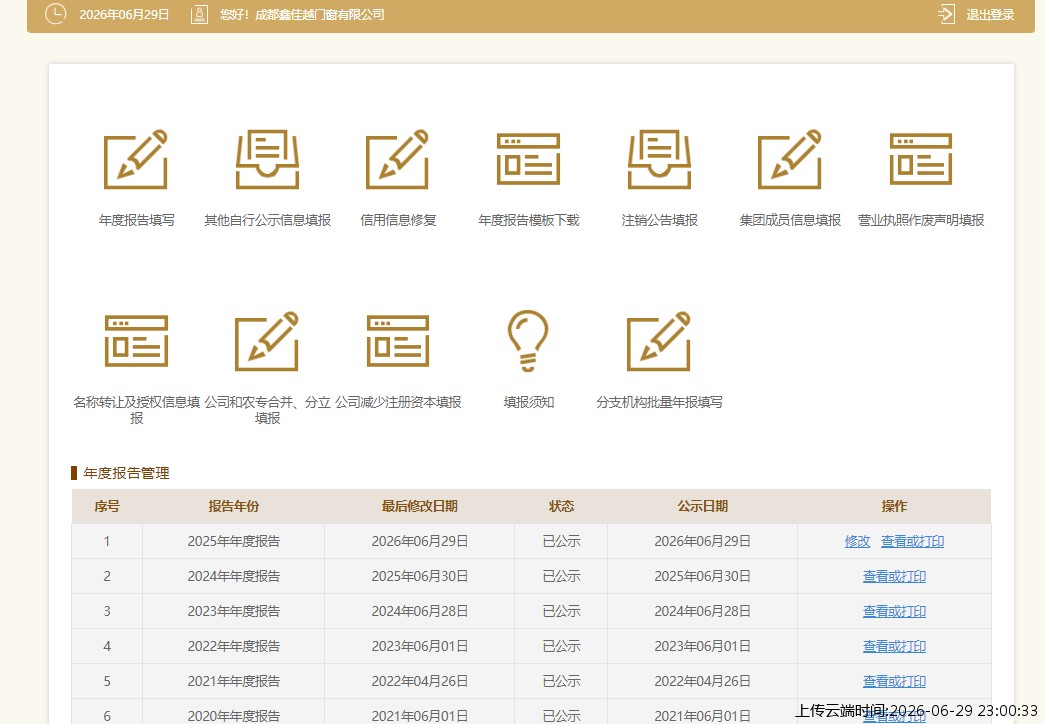Open the 公司减少注册资本填报 icon

pyautogui.click(x=398, y=341)
